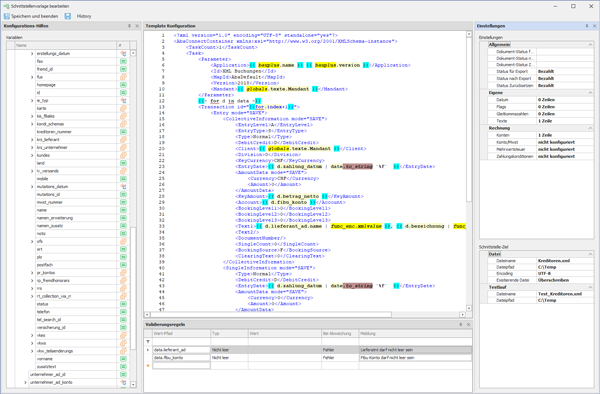
Task: Expand the vkxx_teilaenderungs tree node
Action: [x=32, y=351]
